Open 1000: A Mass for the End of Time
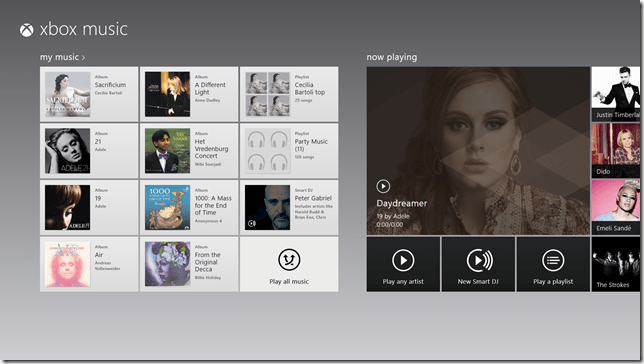644x364 pixels. click(x=189, y=207)
